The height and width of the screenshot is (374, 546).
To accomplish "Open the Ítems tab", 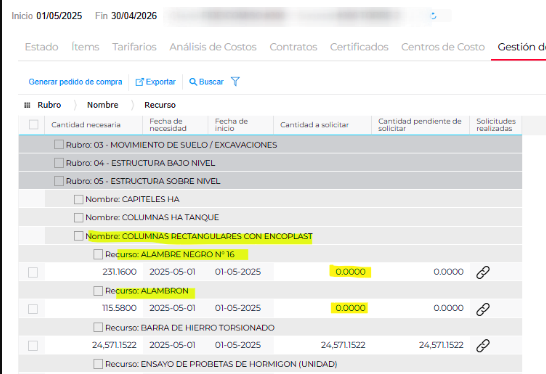I will 85,47.
